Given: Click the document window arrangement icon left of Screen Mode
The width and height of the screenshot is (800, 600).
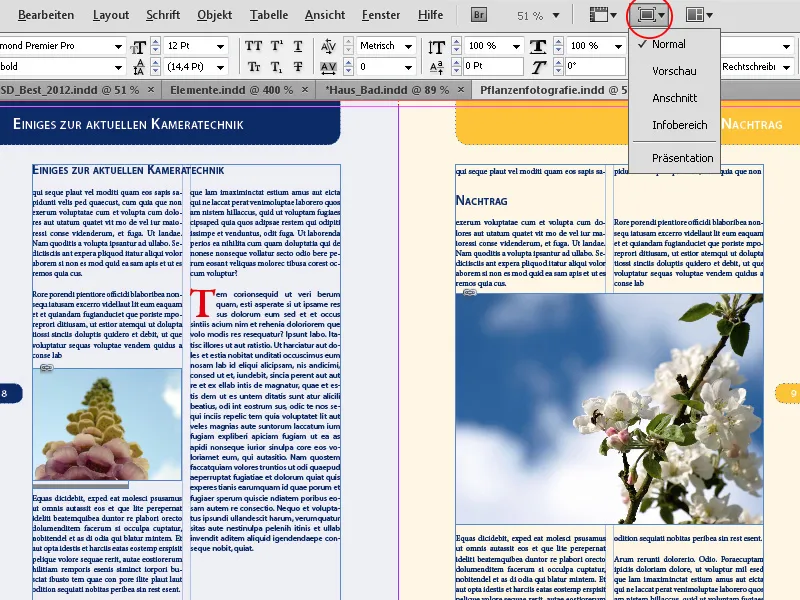Looking at the screenshot, I should coord(600,14).
